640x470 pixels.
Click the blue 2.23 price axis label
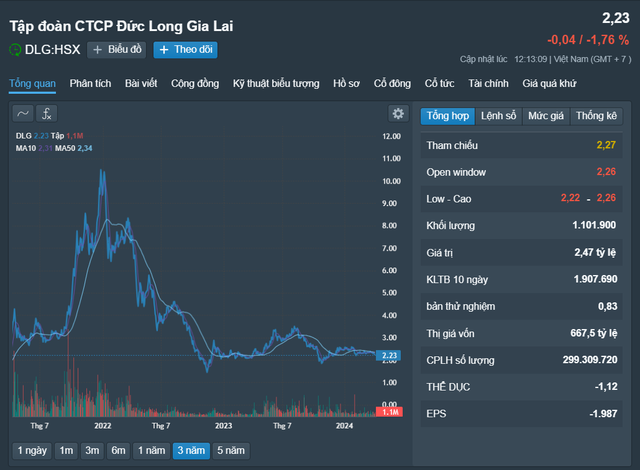391,355
